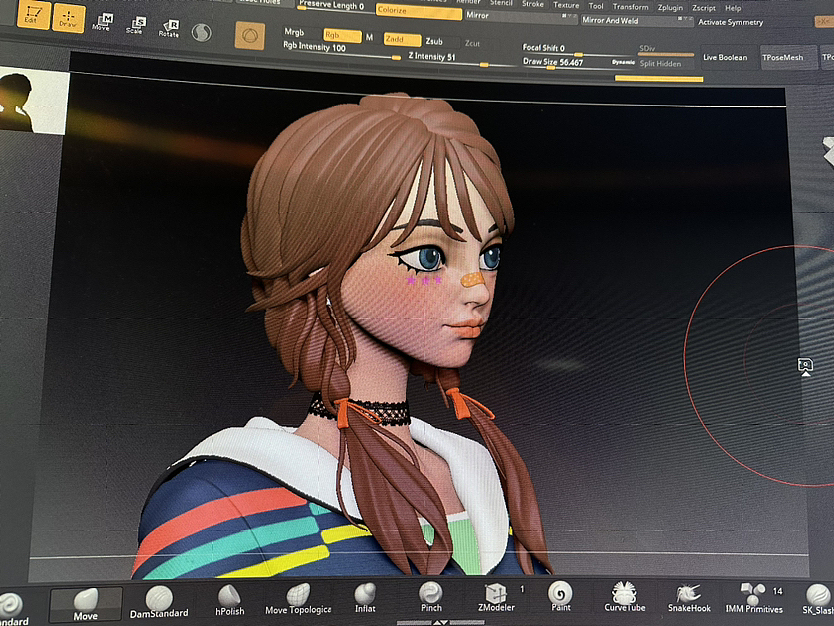Viewport: 834px width, 626px height.
Task: Toggle the Dynamic draw size option
Action: (x=623, y=62)
